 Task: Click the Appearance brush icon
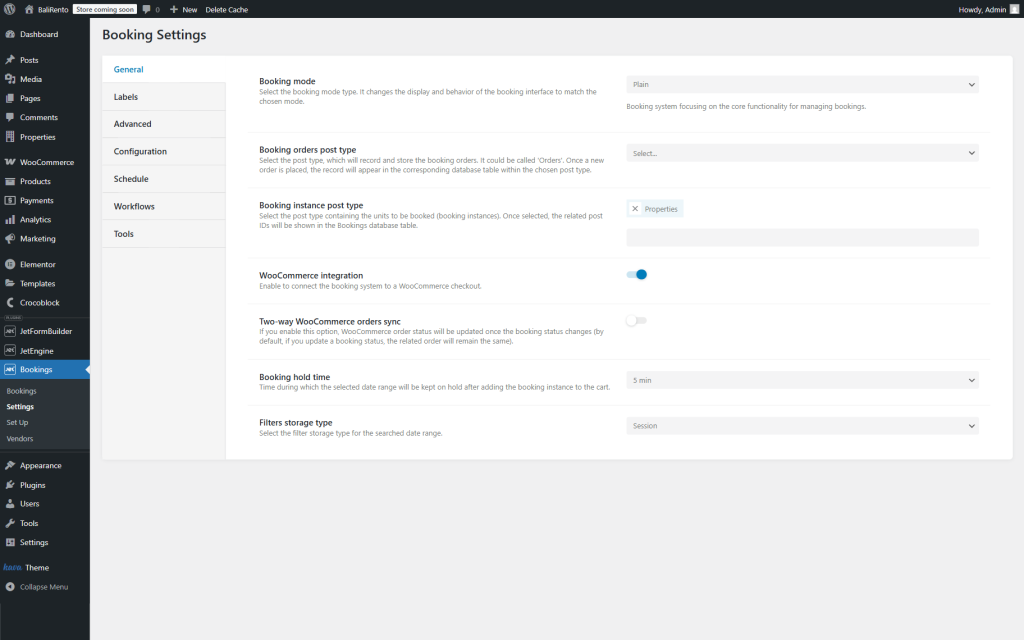(10, 466)
